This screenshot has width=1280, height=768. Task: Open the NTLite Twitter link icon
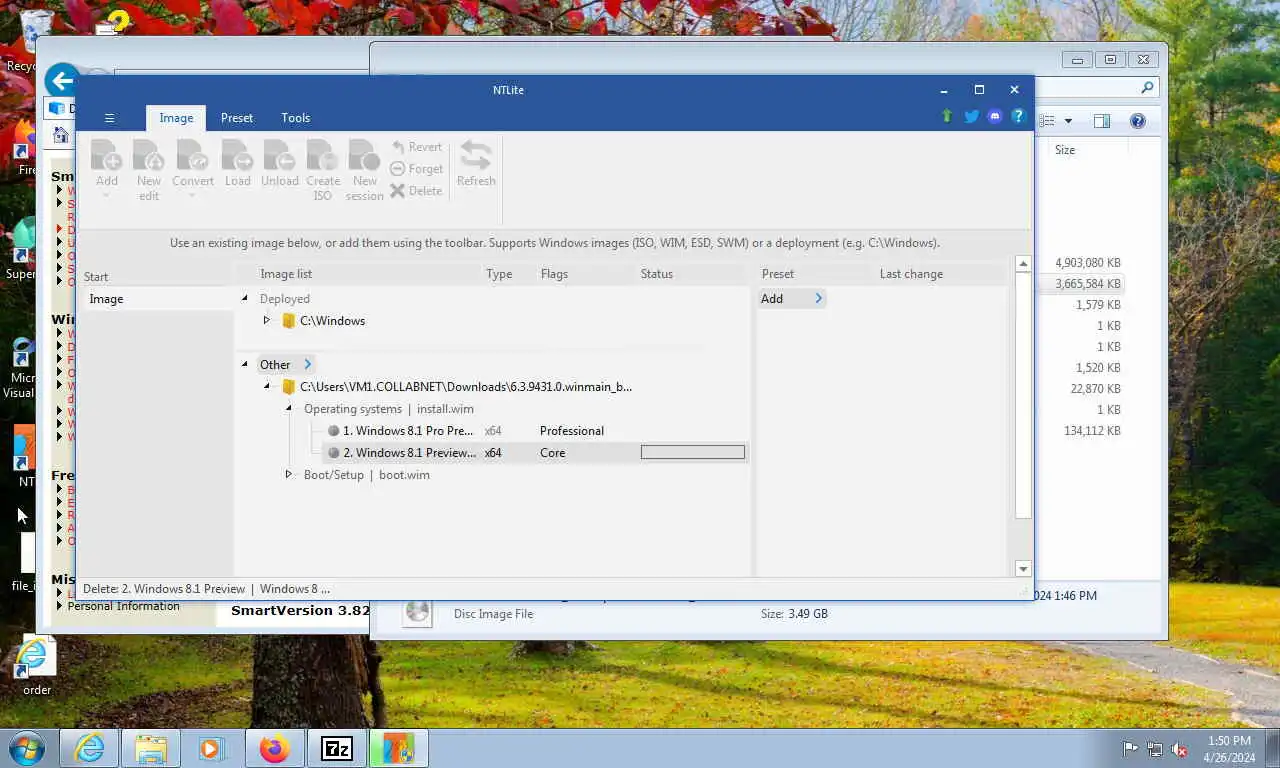pyautogui.click(x=971, y=116)
